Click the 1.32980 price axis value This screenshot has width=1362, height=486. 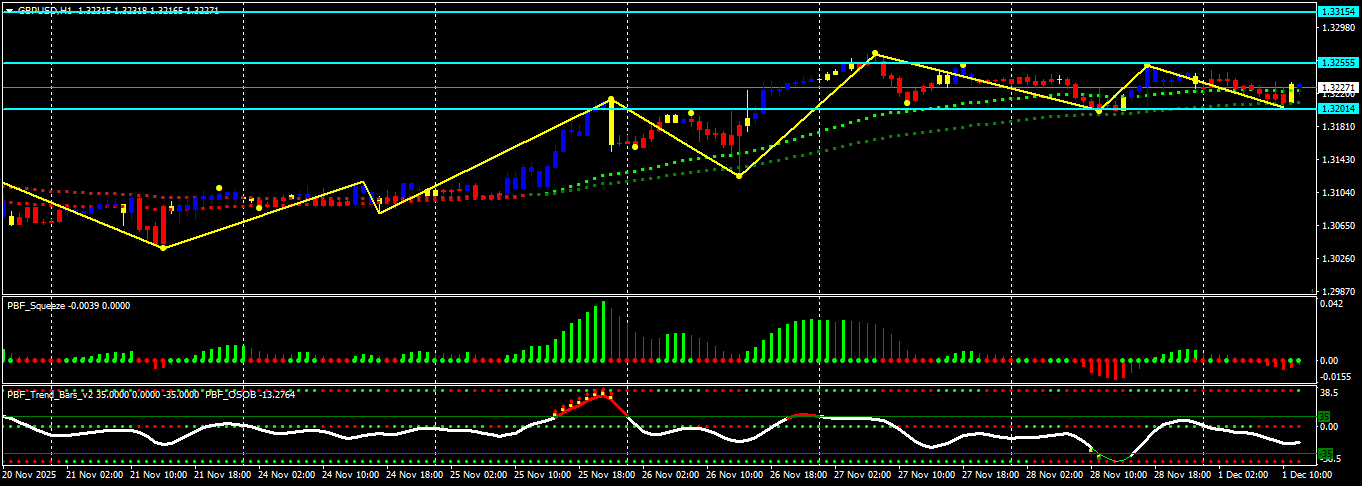(1338, 28)
